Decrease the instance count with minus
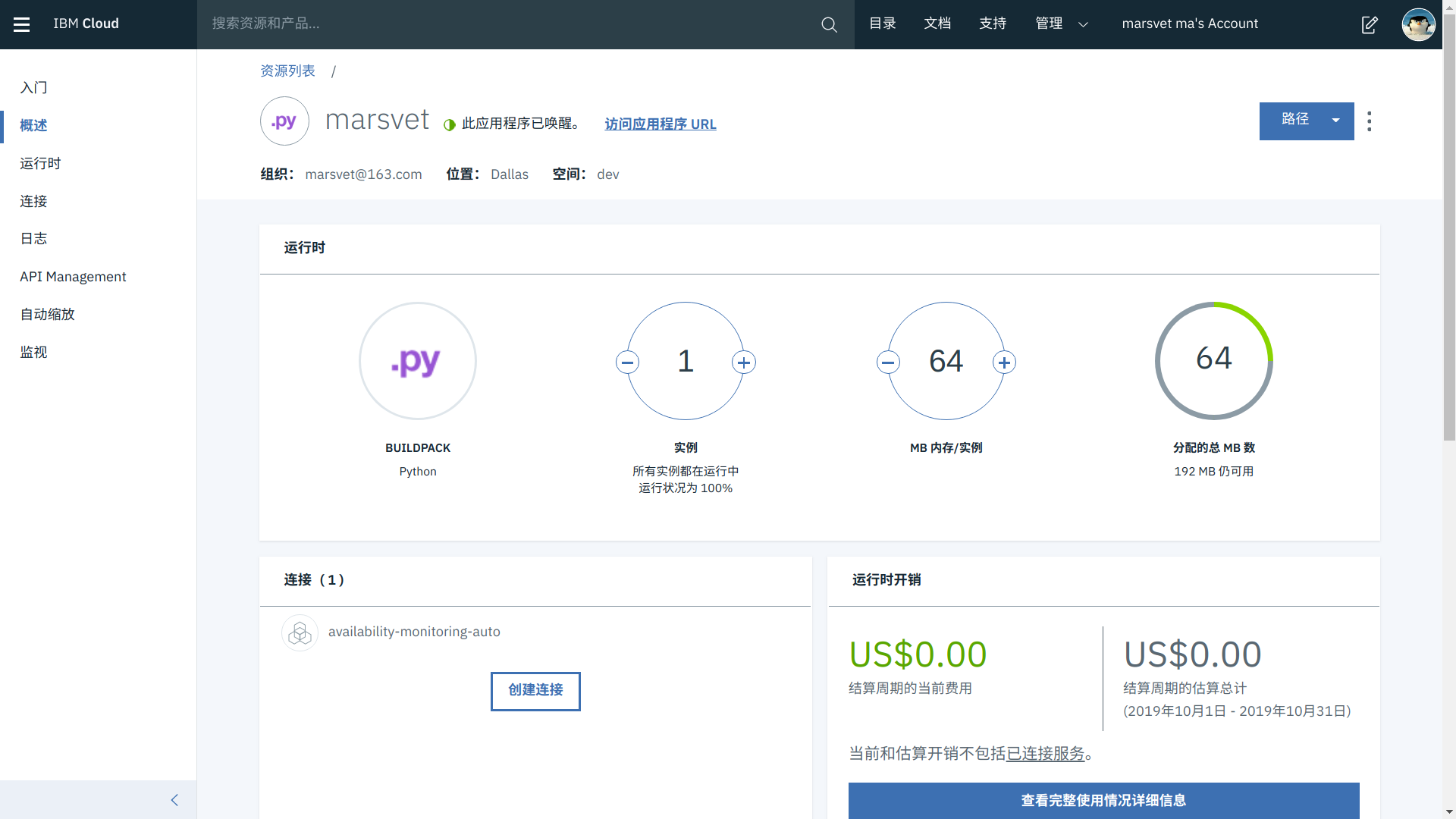 point(627,362)
